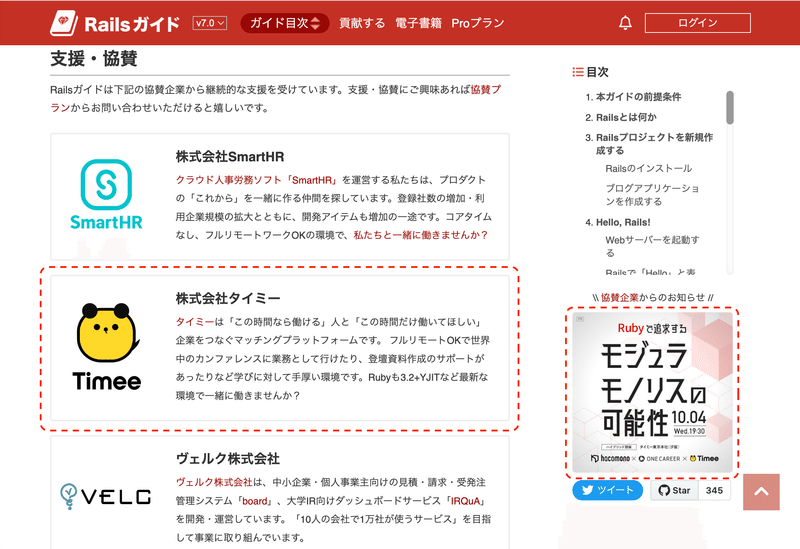The width and height of the screenshot is (800, 549).
Task: Open the notification bell
Action: pos(625,23)
